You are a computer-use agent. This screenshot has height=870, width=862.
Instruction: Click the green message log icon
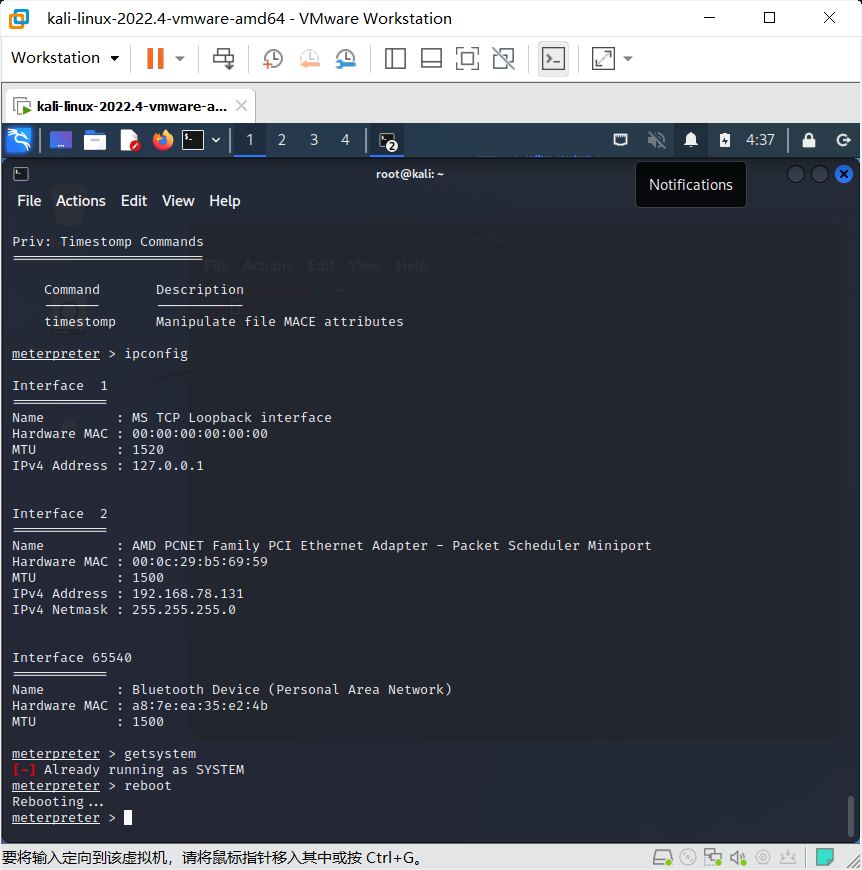click(825, 857)
